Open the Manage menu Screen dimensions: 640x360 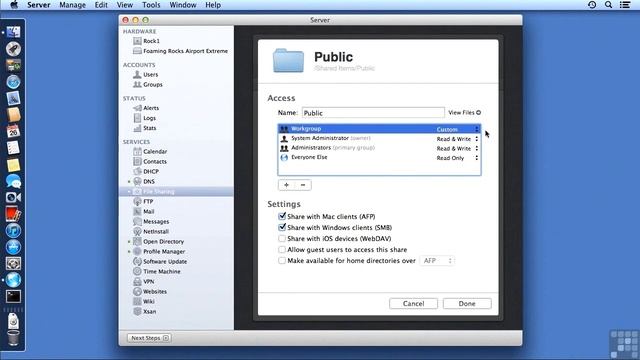pos(72,5)
